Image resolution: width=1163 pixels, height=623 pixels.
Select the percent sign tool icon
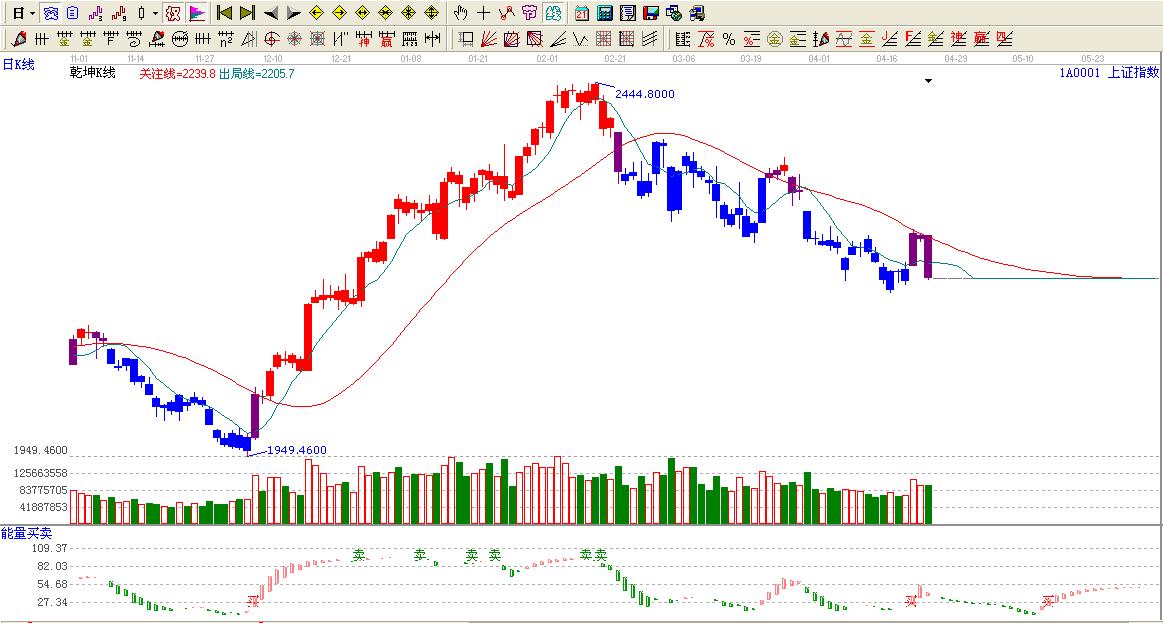pyautogui.click(x=728, y=39)
